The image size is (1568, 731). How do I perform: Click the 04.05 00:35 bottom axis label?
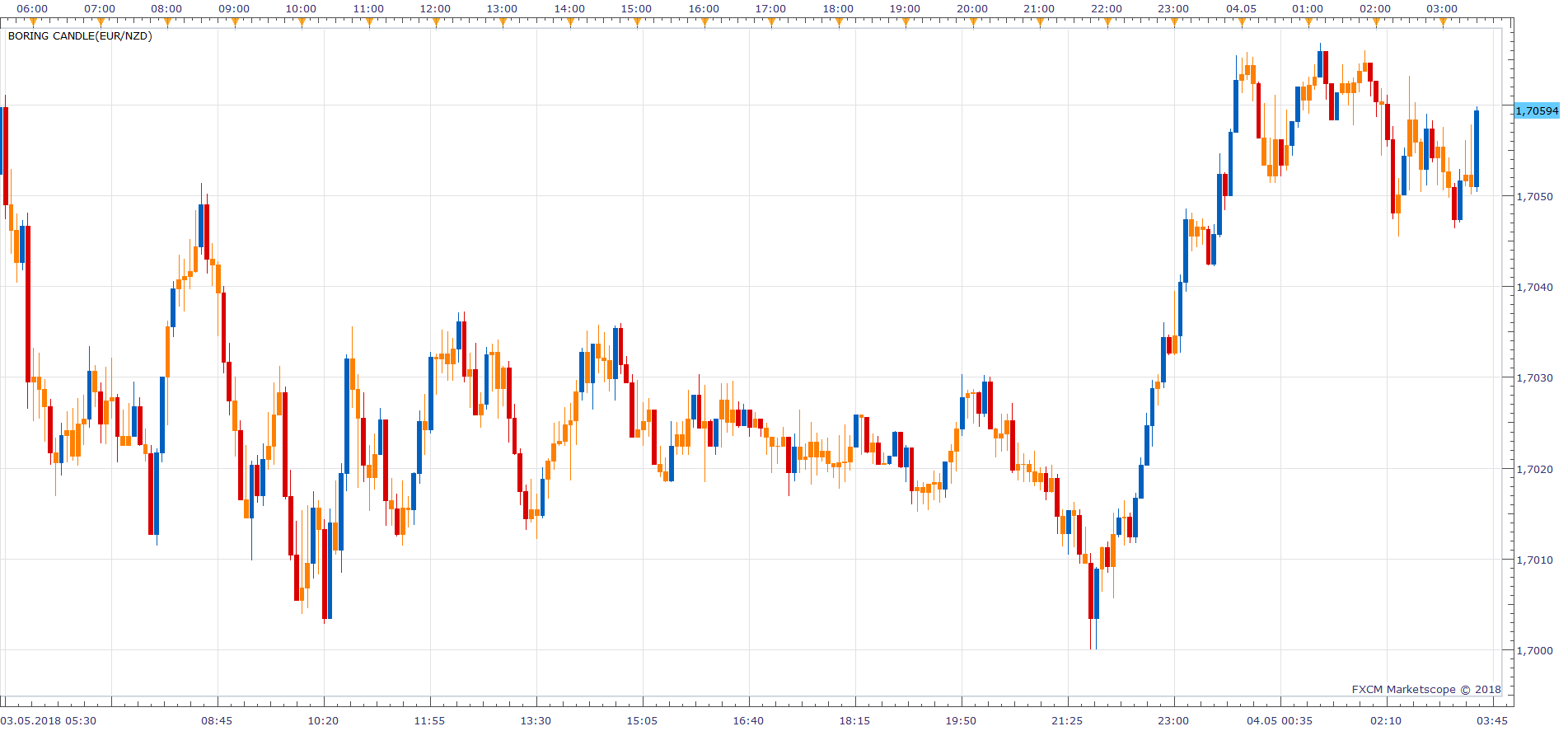1280,721
